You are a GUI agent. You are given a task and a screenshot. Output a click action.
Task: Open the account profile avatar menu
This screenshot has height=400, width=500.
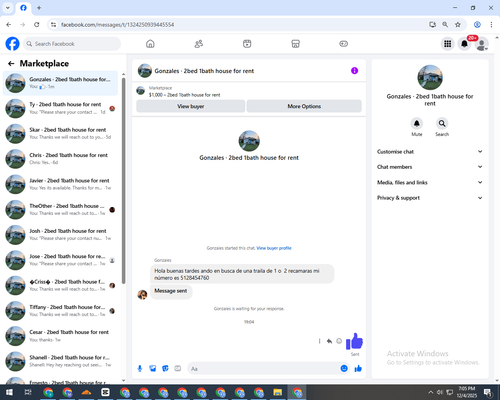point(481,44)
